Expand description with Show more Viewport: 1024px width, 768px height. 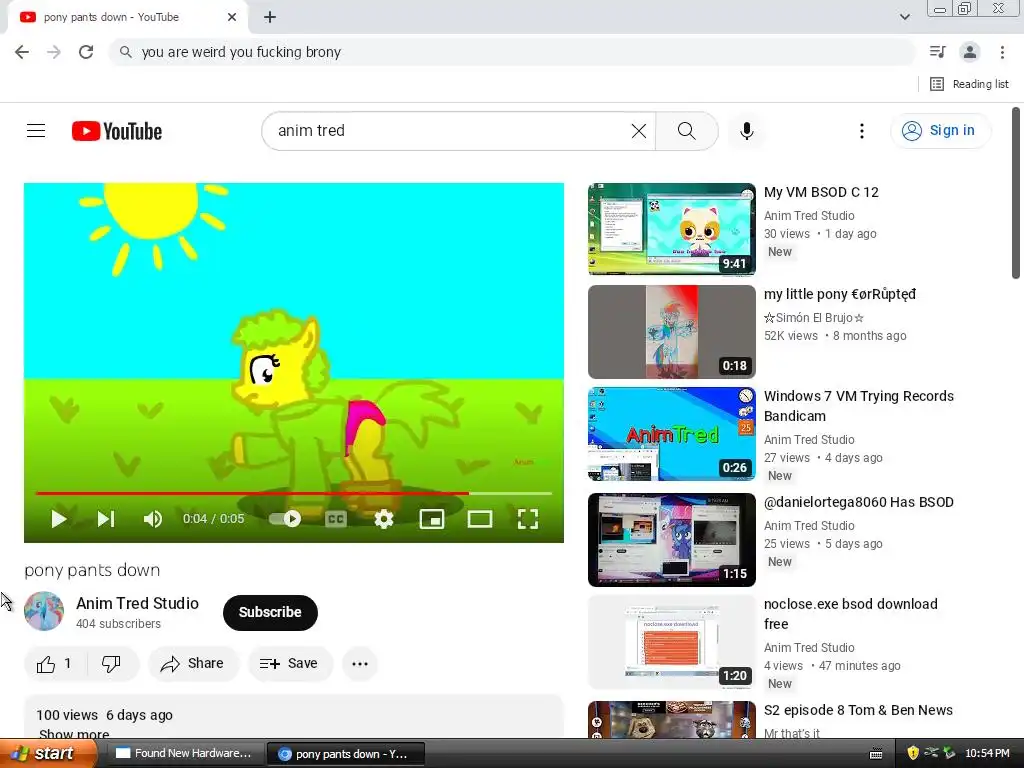tap(74, 733)
